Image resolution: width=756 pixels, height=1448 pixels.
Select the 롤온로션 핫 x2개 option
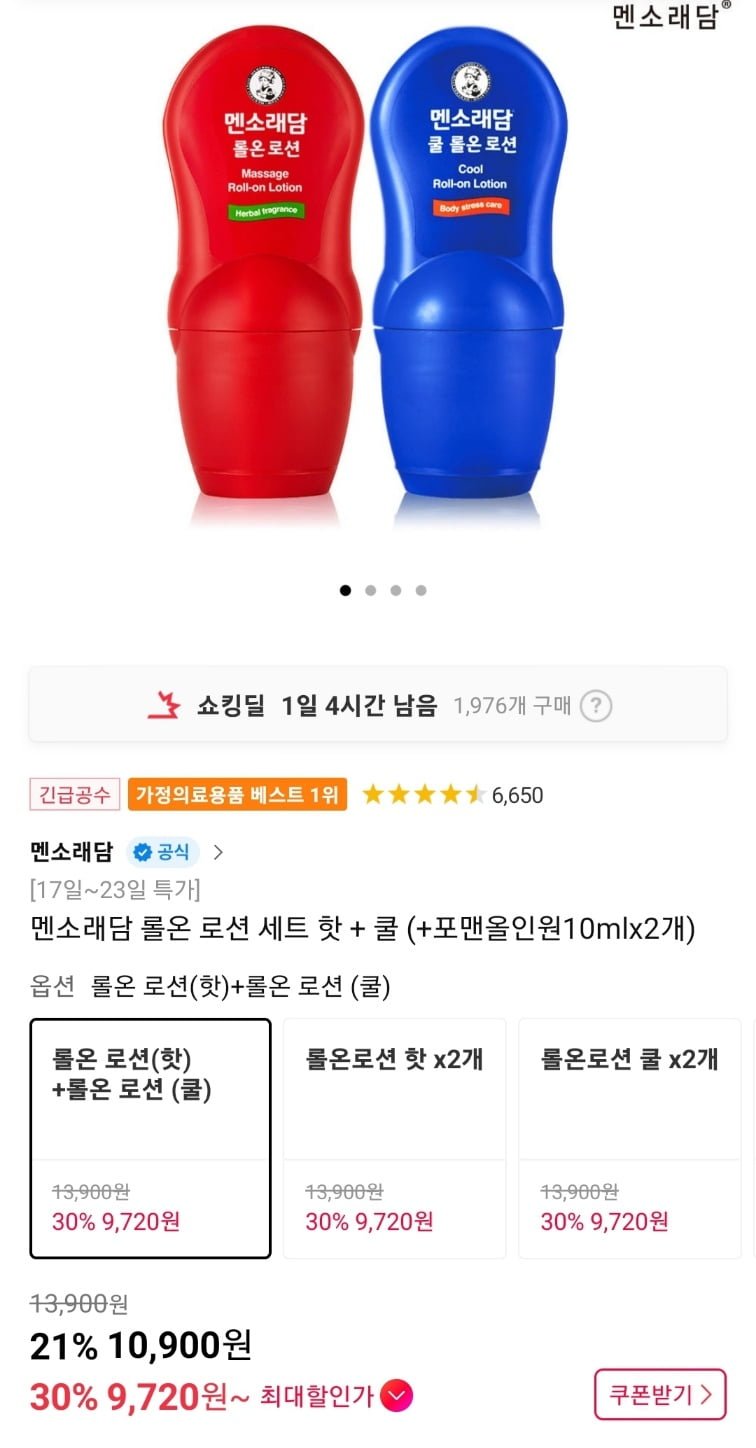tap(394, 1137)
